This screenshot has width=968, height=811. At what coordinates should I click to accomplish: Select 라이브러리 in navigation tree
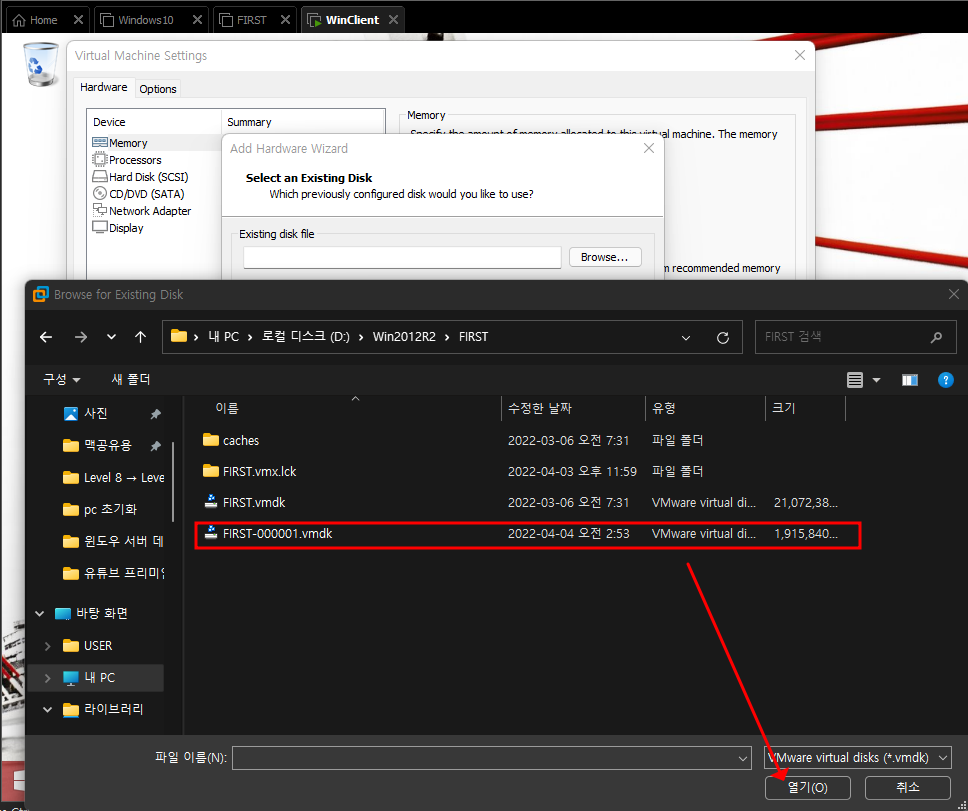coord(104,709)
